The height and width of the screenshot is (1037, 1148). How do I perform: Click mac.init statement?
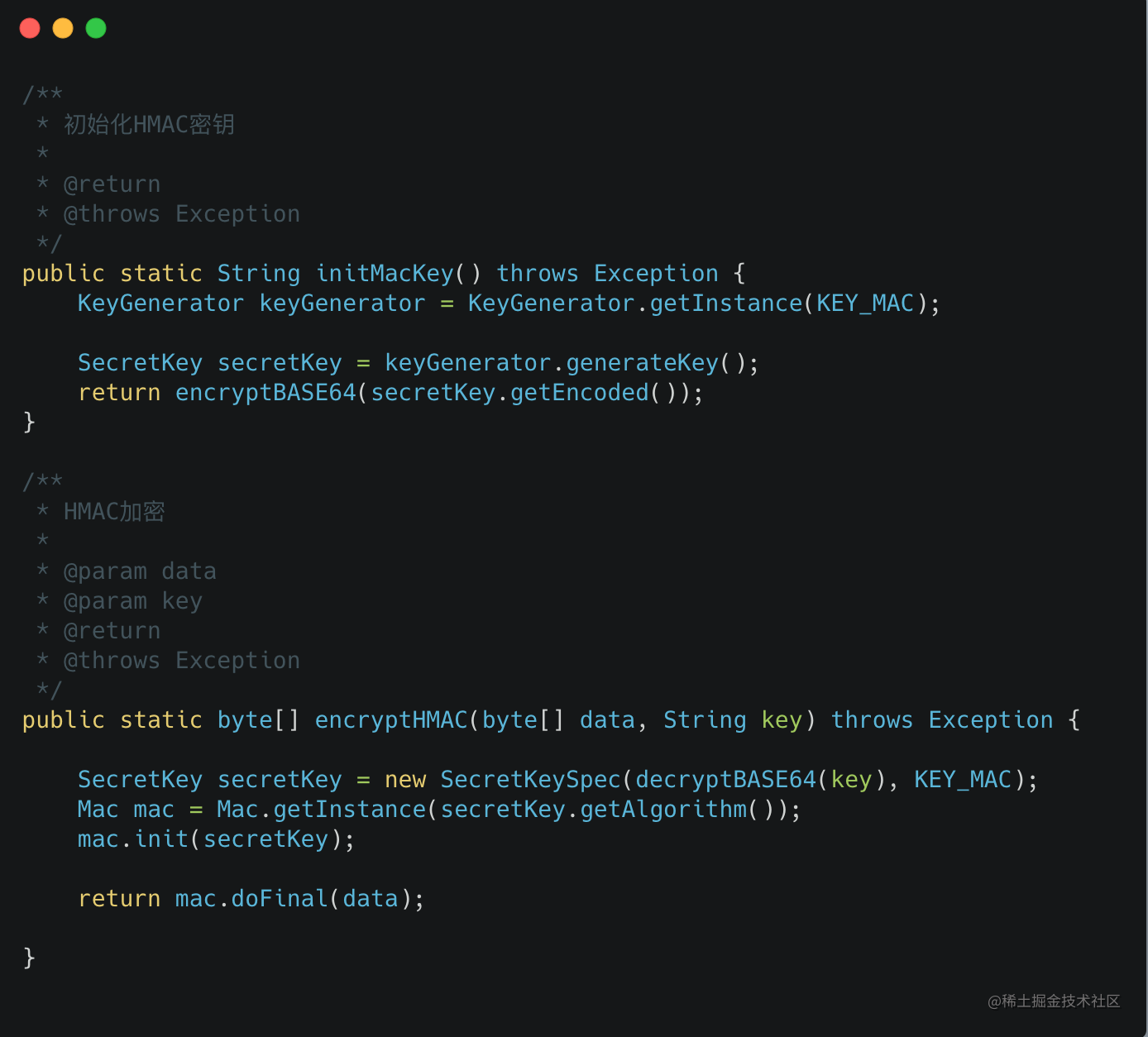point(216,839)
